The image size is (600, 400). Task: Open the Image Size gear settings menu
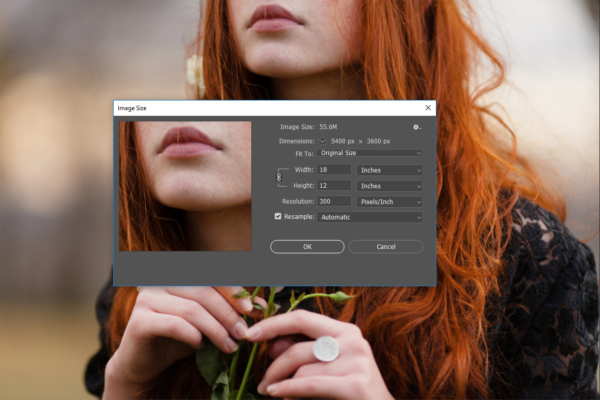pyautogui.click(x=416, y=127)
